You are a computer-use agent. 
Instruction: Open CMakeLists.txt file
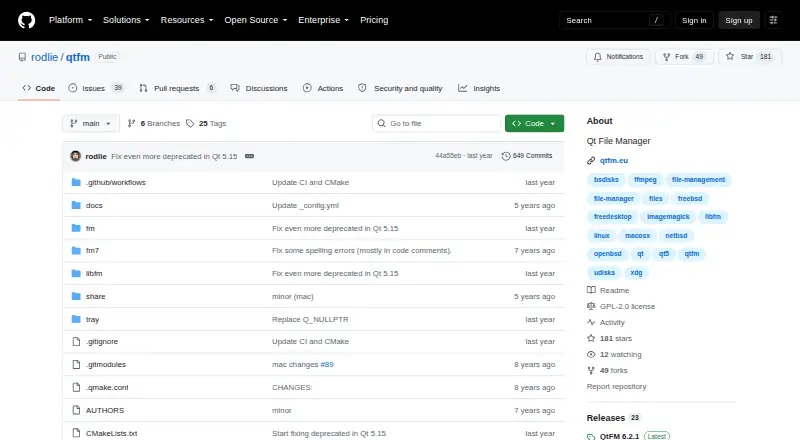click(x=111, y=433)
